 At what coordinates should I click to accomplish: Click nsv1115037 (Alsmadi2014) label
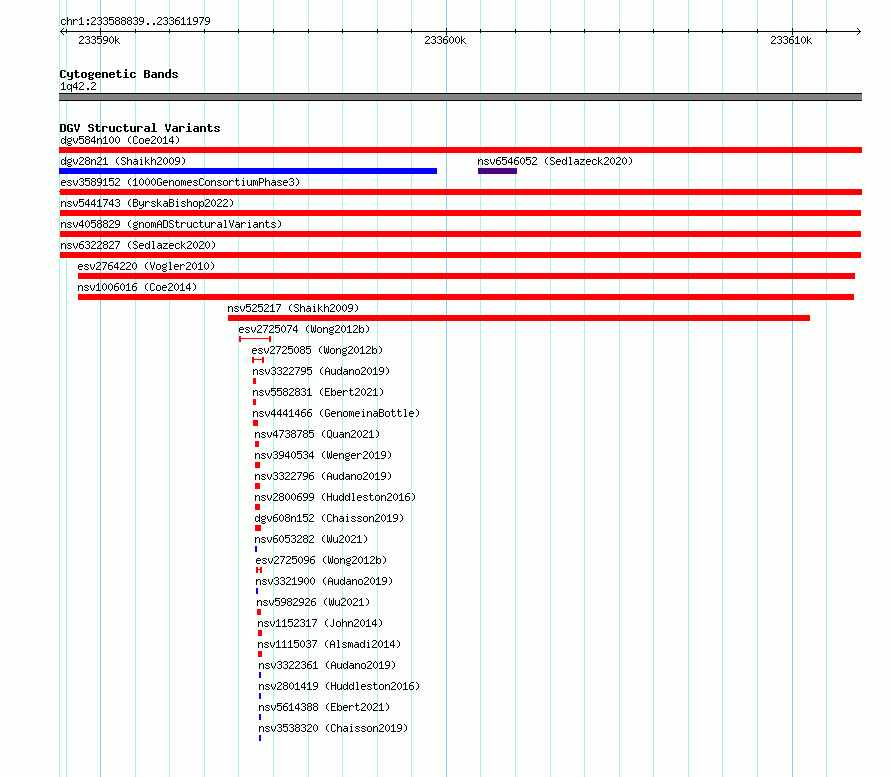click(329, 644)
